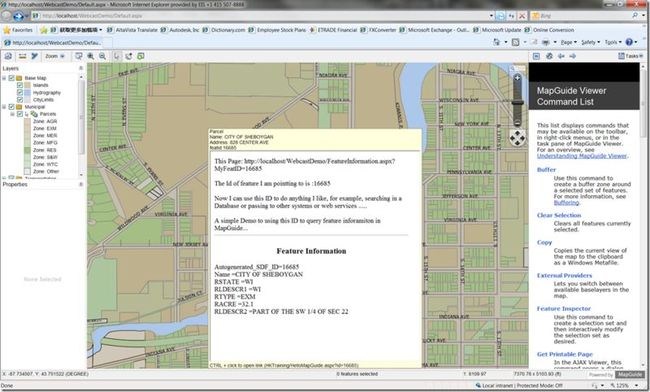
Task: Click task pane Forward arrow
Action: (572, 56)
